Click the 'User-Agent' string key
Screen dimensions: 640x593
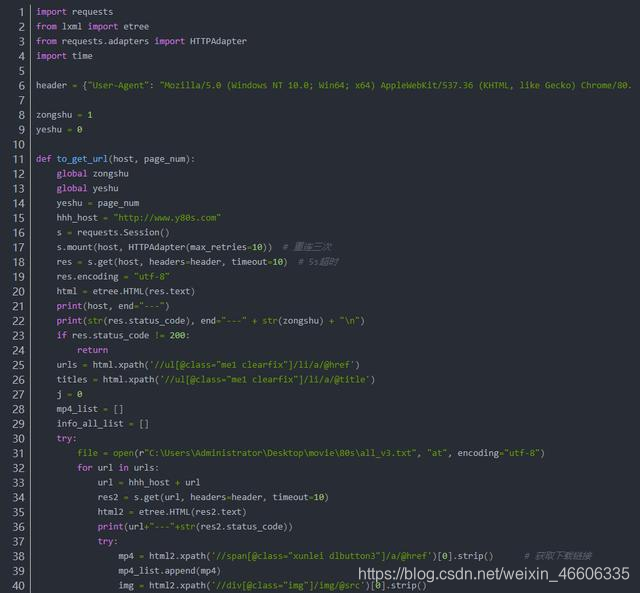pyautogui.click(x=118, y=85)
